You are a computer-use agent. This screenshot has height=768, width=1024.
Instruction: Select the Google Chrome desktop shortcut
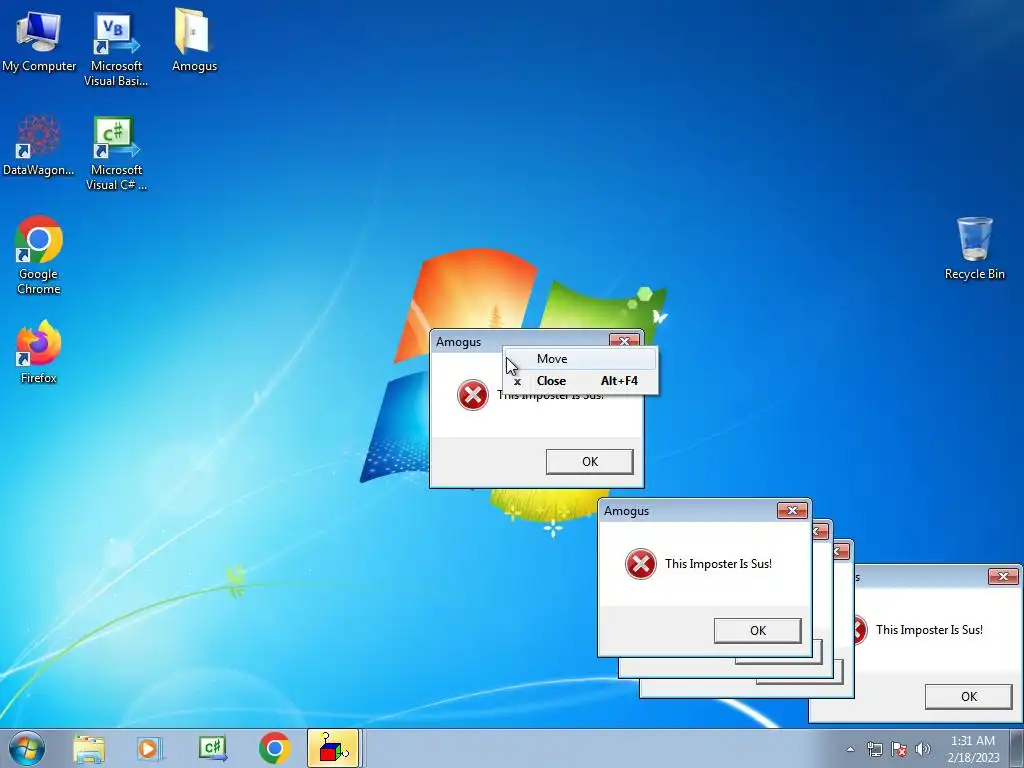[39, 255]
